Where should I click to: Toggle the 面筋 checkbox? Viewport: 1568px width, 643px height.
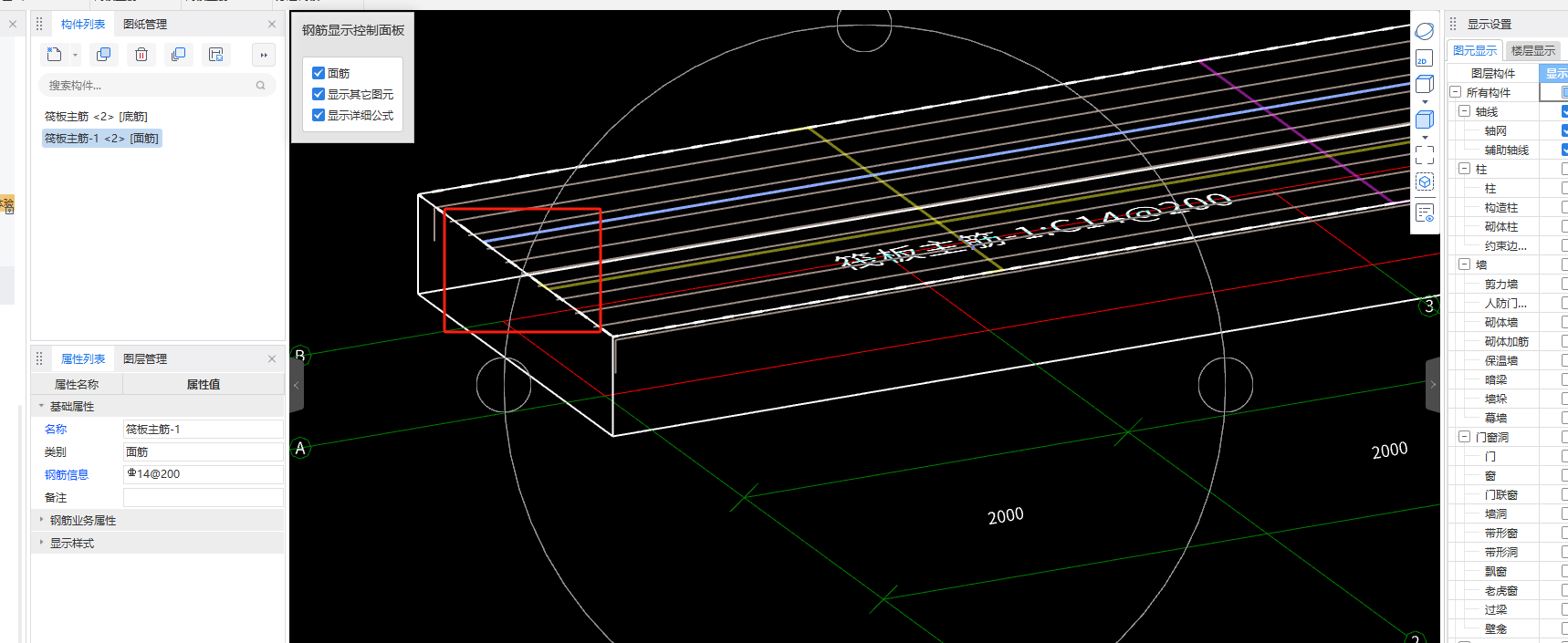tap(319, 73)
